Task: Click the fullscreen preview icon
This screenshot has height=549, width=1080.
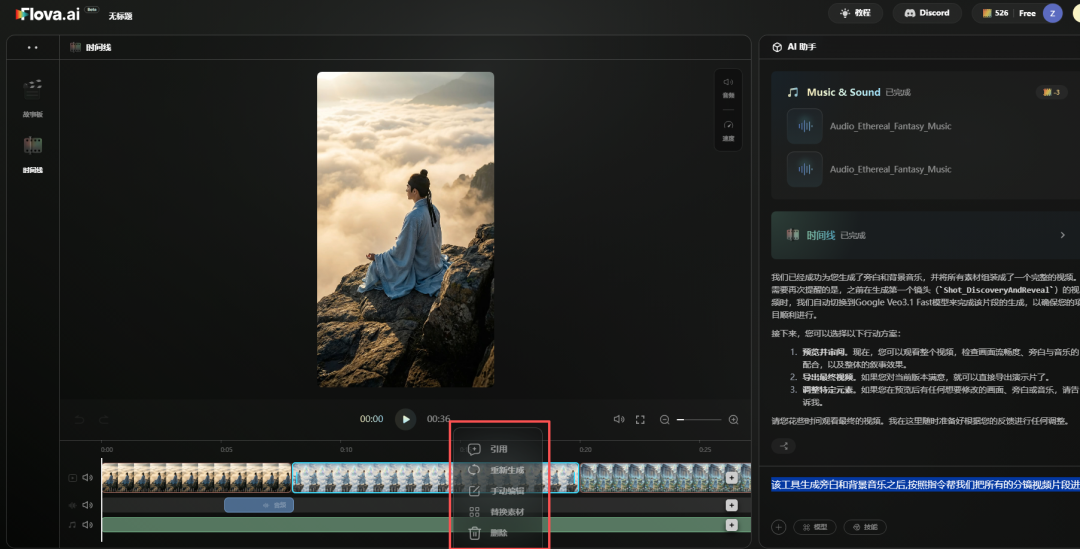Action: pyautogui.click(x=640, y=419)
